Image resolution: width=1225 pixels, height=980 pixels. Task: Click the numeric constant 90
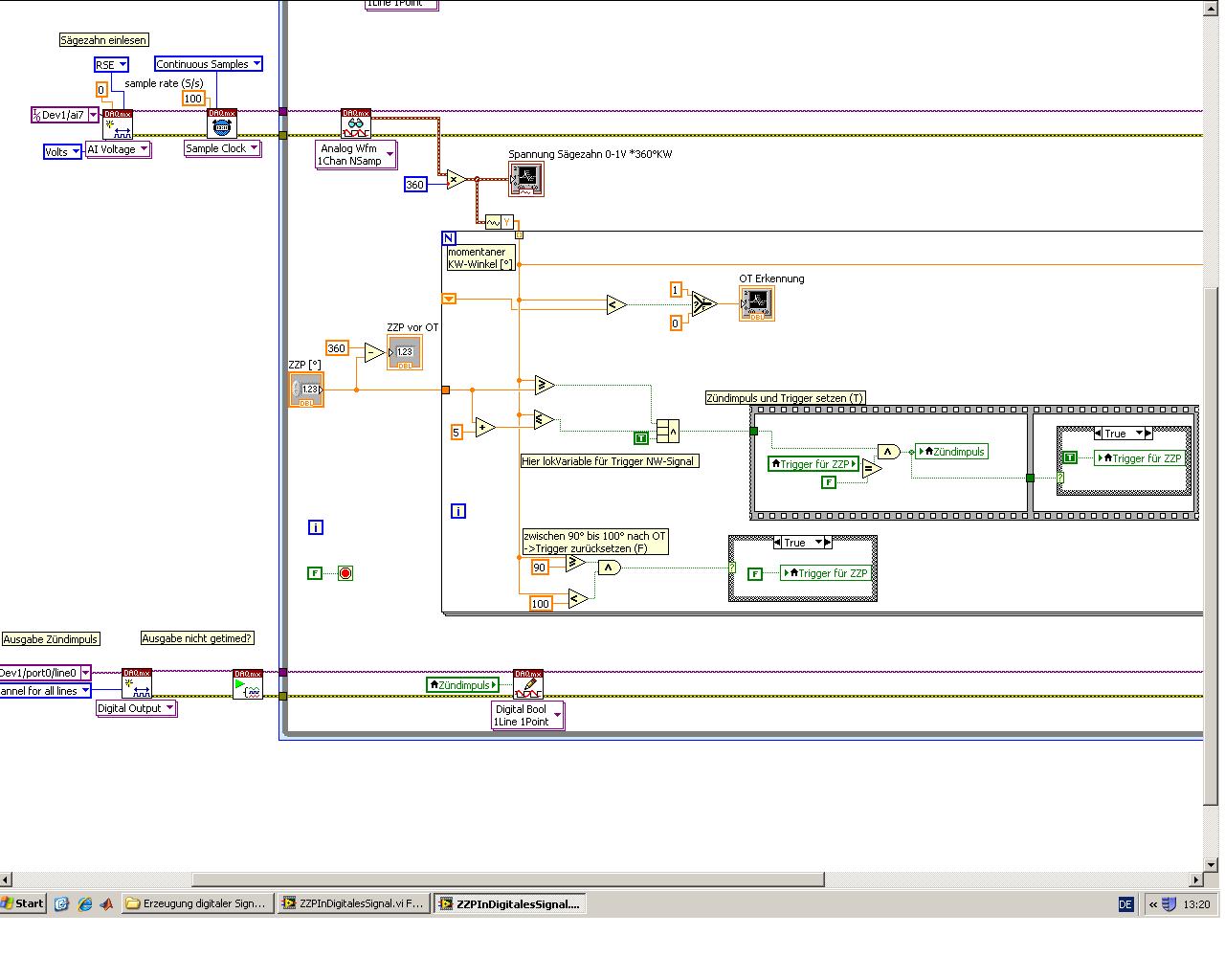pyautogui.click(x=540, y=568)
